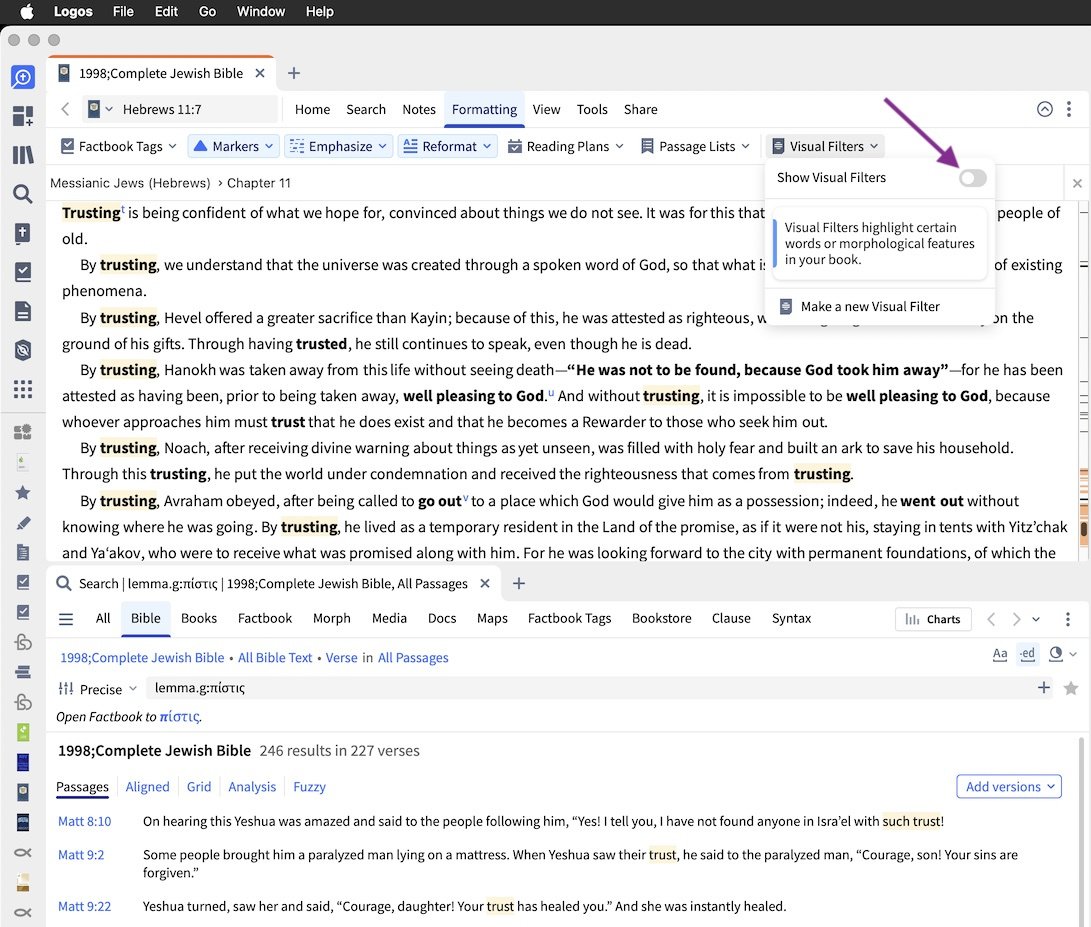Collapse the Visual Filters dropdown
Screen dimensions: 1091x927
(825, 146)
